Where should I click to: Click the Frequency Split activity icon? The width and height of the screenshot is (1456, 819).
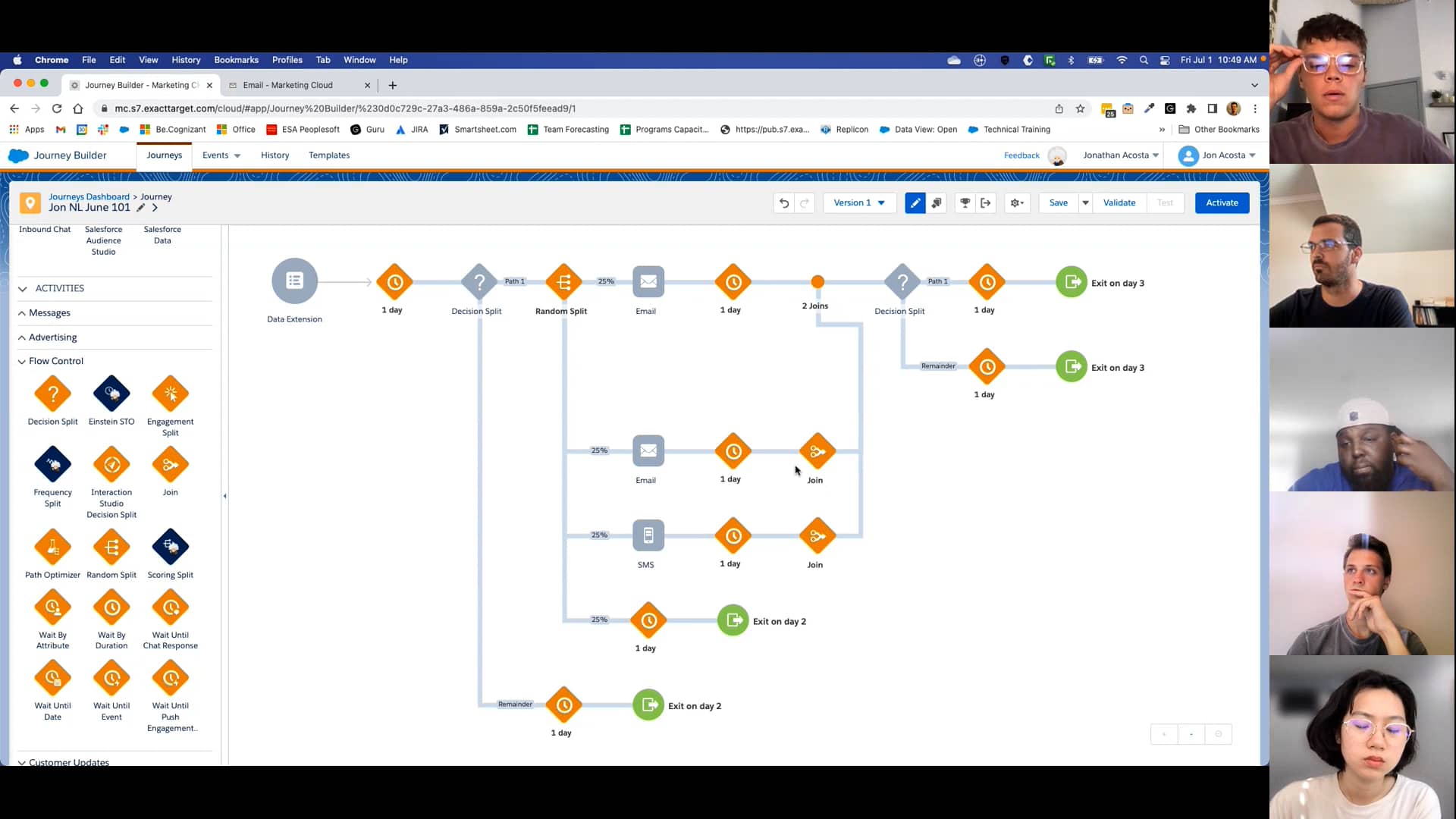[52, 464]
